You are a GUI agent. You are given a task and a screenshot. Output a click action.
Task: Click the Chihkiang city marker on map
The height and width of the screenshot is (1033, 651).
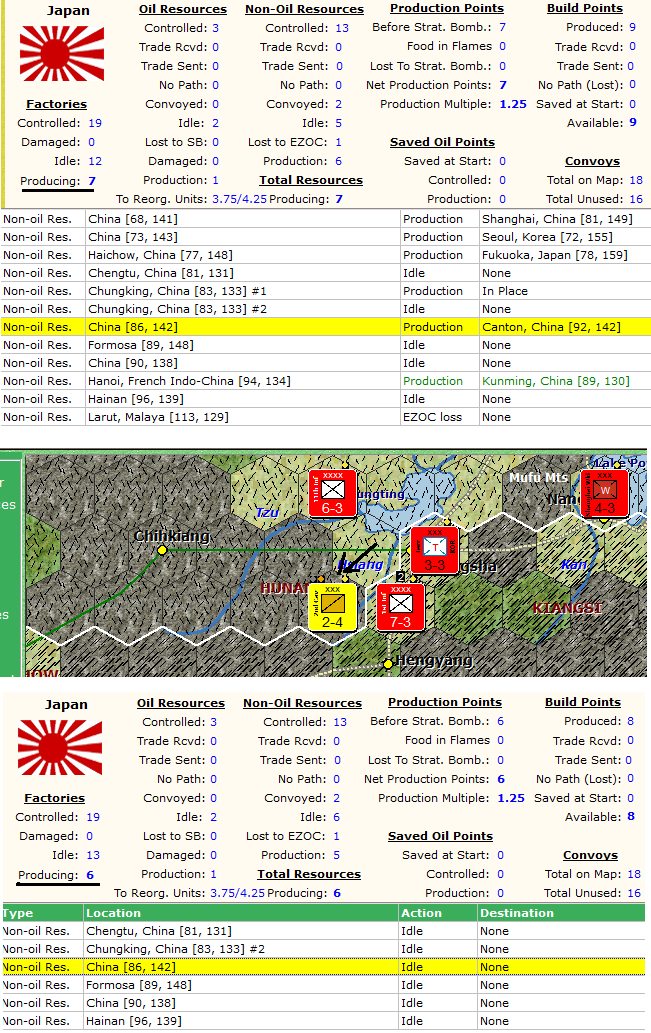pyautogui.click(x=161, y=550)
